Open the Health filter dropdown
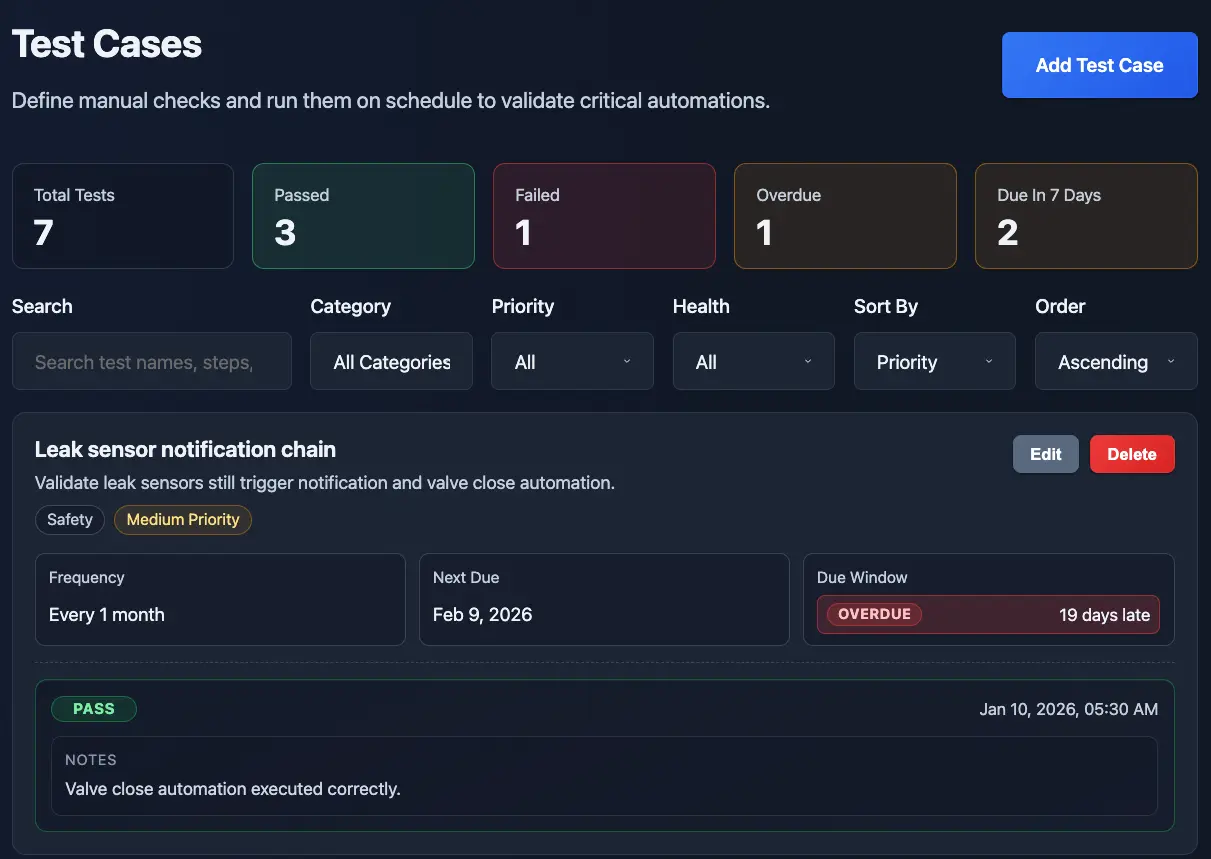The width and height of the screenshot is (1211, 859). 753,362
